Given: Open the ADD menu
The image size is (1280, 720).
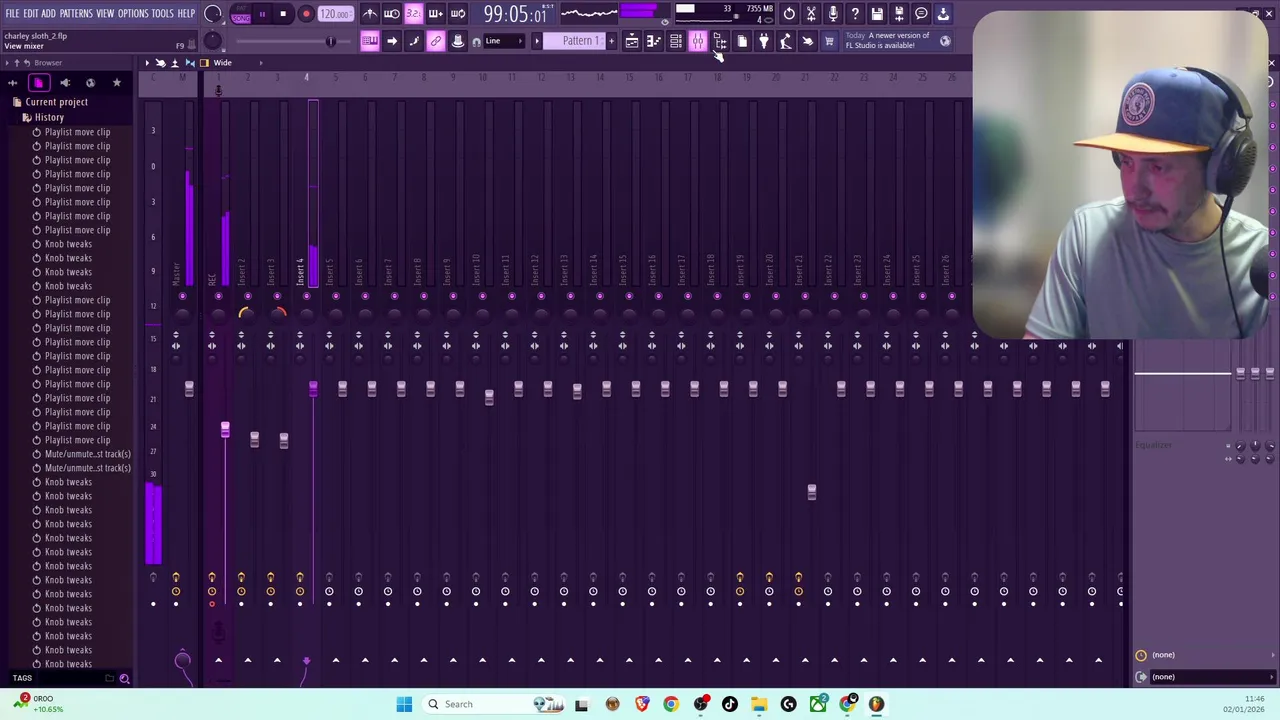Looking at the screenshot, I should pos(49,13).
